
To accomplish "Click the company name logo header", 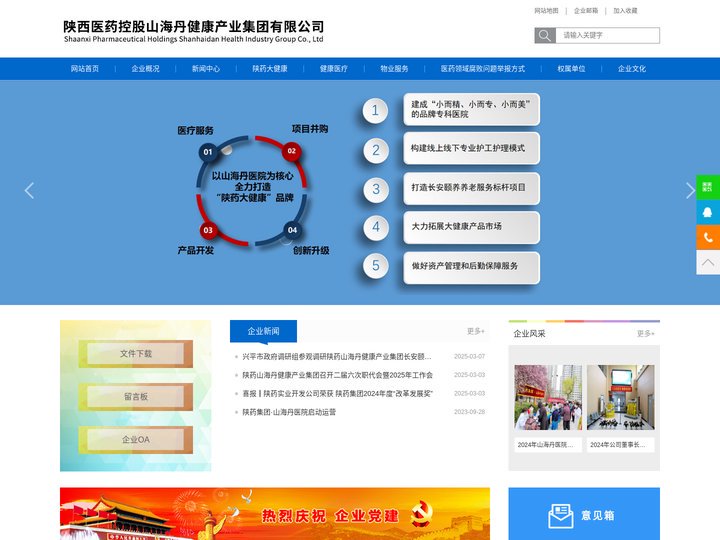I will (193, 31).
